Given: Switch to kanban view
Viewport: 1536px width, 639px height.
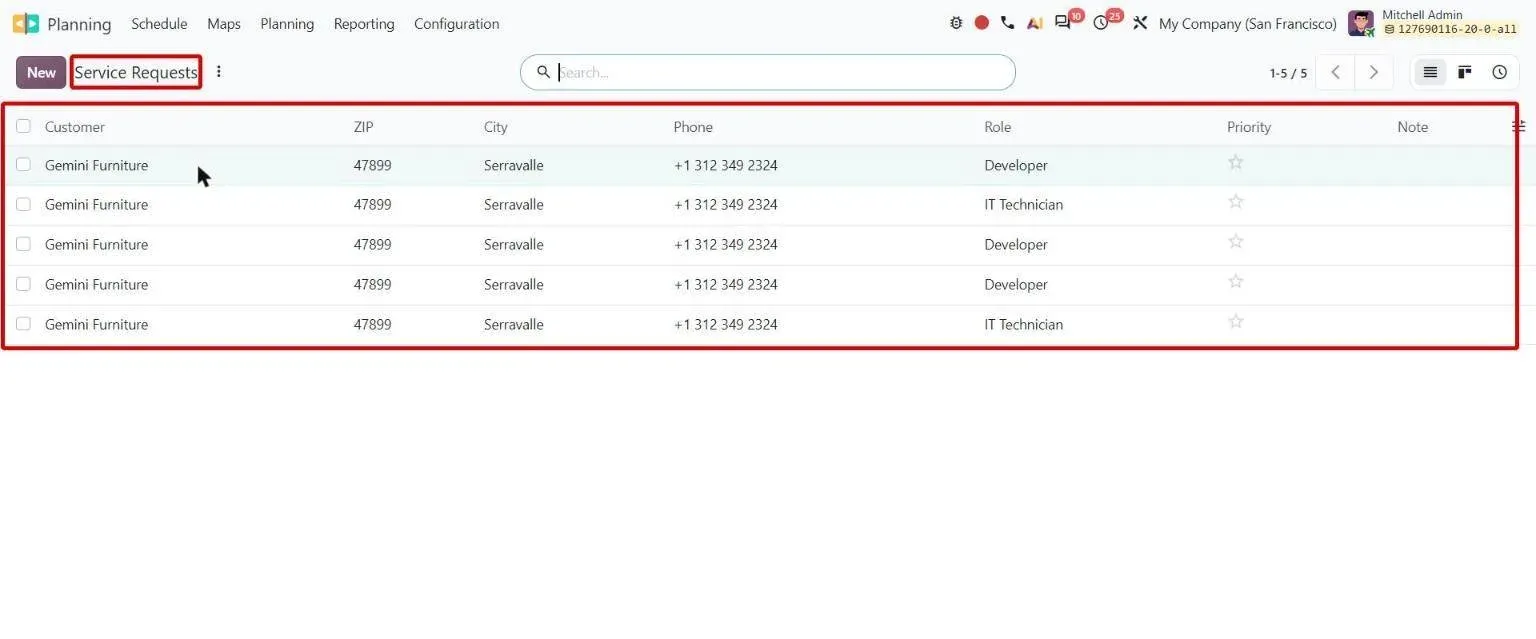Looking at the screenshot, I should pos(1465,72).
